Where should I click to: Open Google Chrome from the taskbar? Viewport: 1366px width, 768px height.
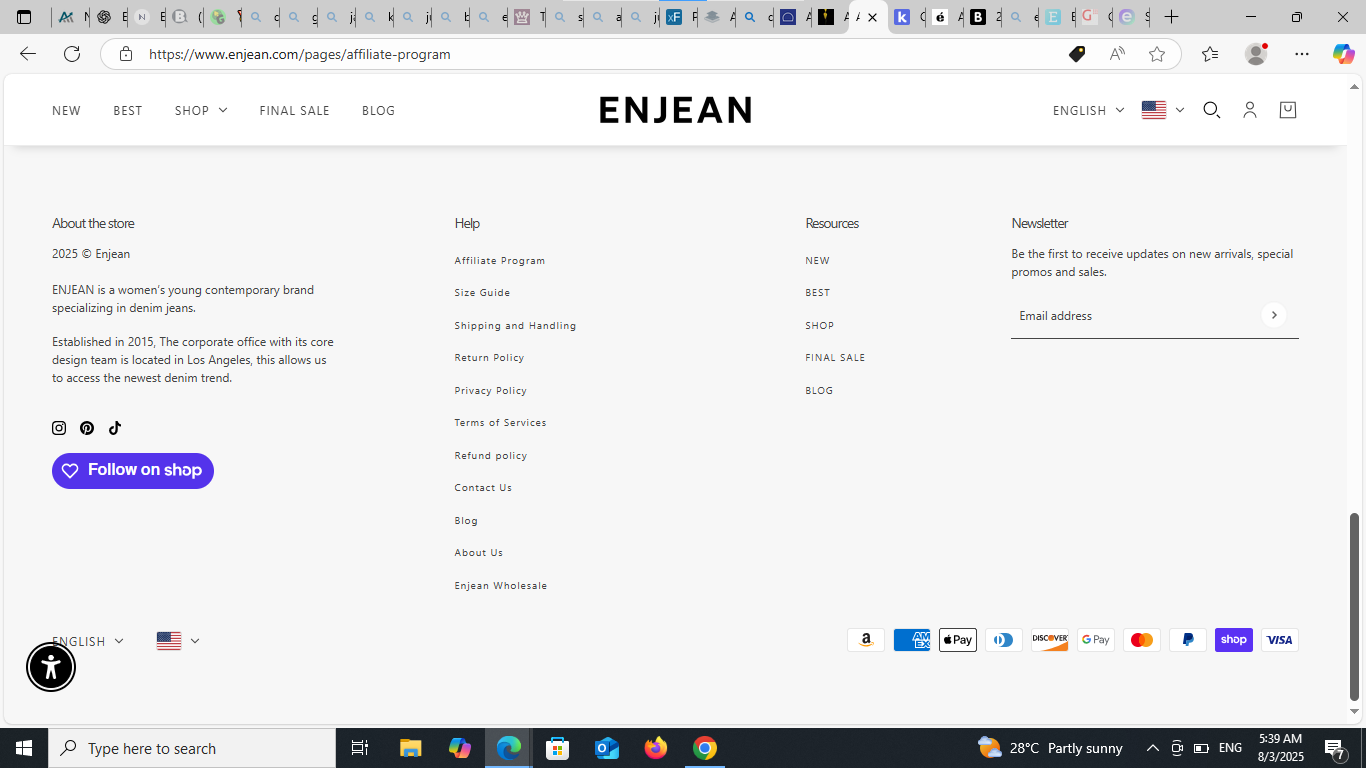click(x=705, y=748)
